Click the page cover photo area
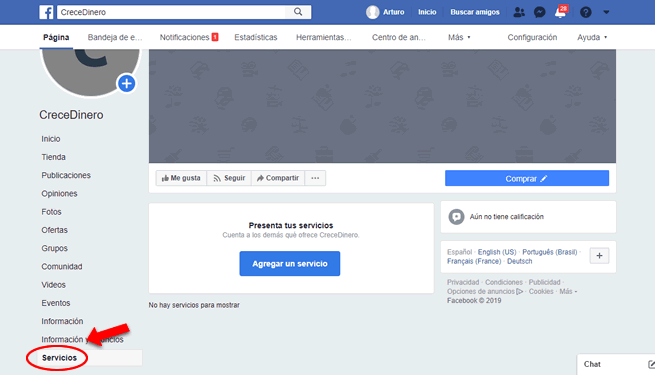 click(x=382, y=106)
